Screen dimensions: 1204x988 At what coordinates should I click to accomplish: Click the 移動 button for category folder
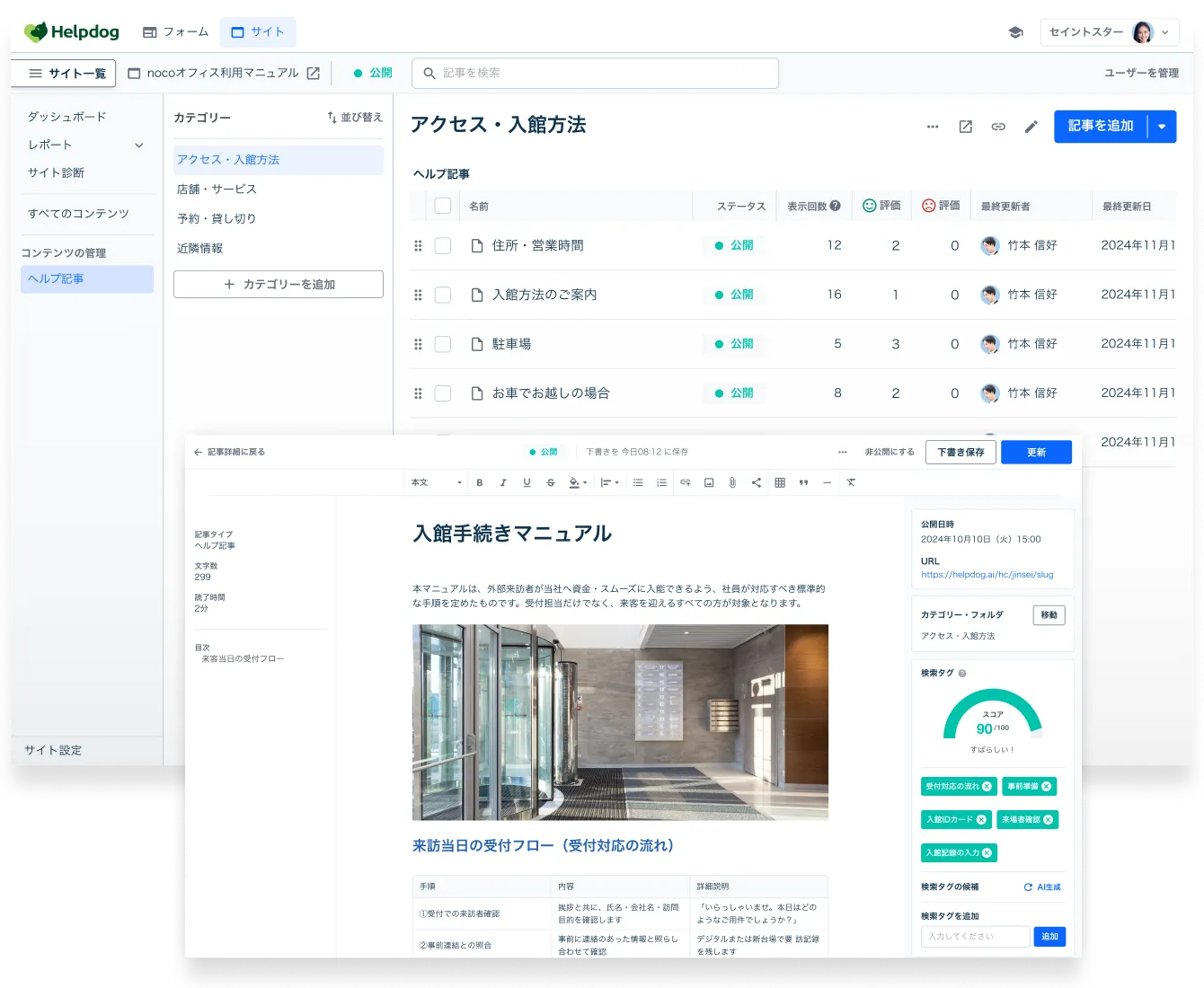[x=1049, y=615]
